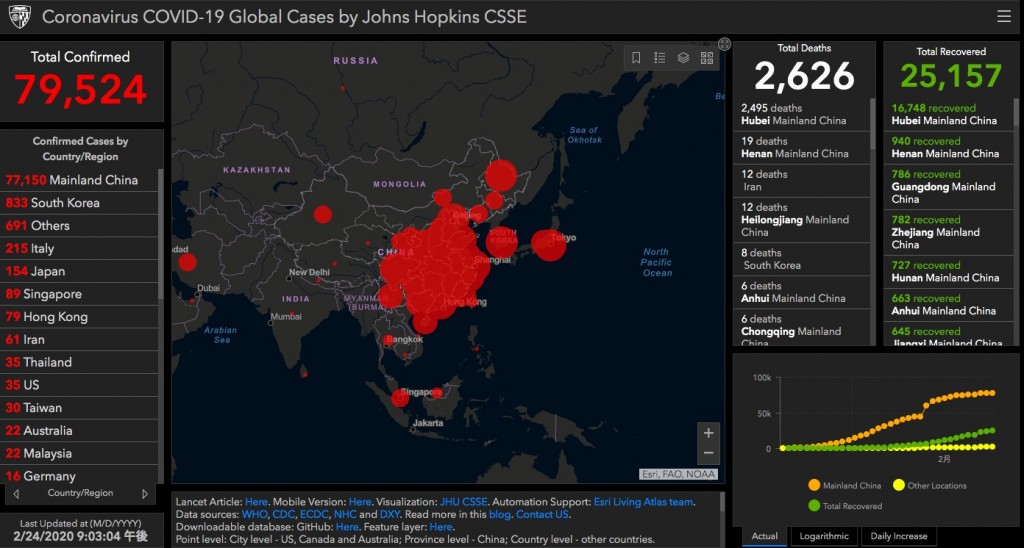This screenshot has width=1024, height=548.
Task: Toggle Total Recovered legend series
Action: [x=845, y=506]
